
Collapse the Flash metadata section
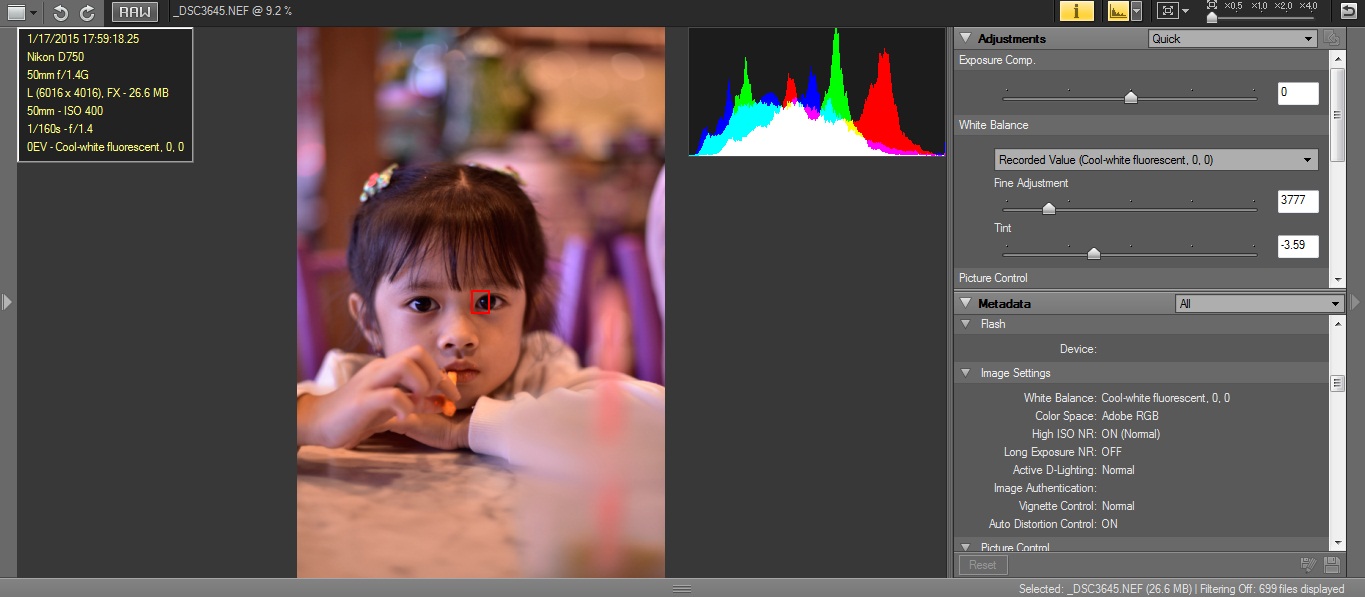[x=966, y=324]
